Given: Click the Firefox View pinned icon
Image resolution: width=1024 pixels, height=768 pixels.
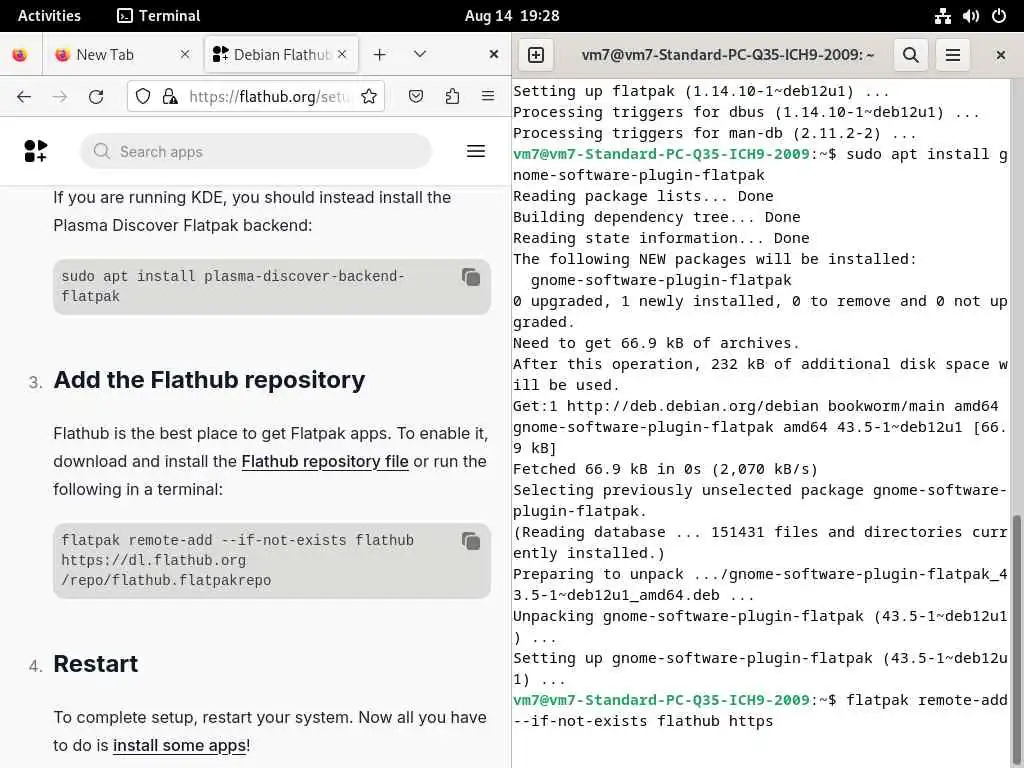Looking at the screenshot, I should pos(20,54).
